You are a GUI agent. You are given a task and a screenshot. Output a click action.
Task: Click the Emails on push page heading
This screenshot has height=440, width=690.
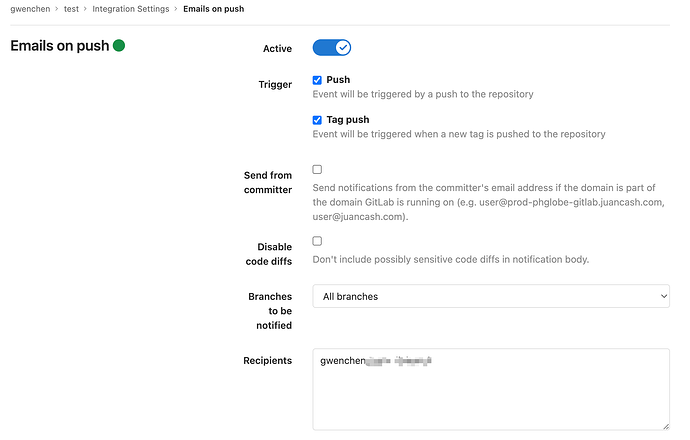click(x=59, y=46)
